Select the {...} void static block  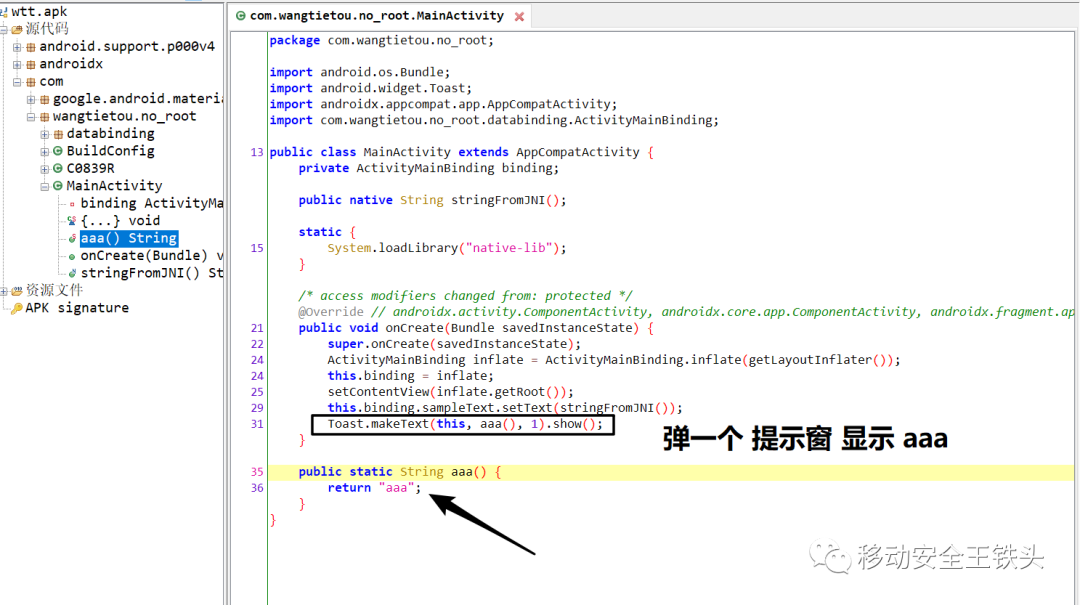[x=121, y=221]
